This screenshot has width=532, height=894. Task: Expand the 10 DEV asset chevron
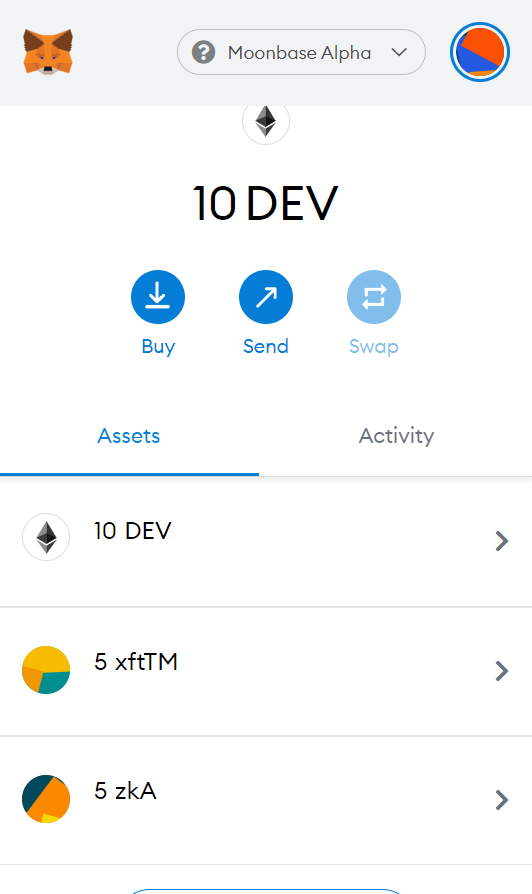tap(502, 541)
